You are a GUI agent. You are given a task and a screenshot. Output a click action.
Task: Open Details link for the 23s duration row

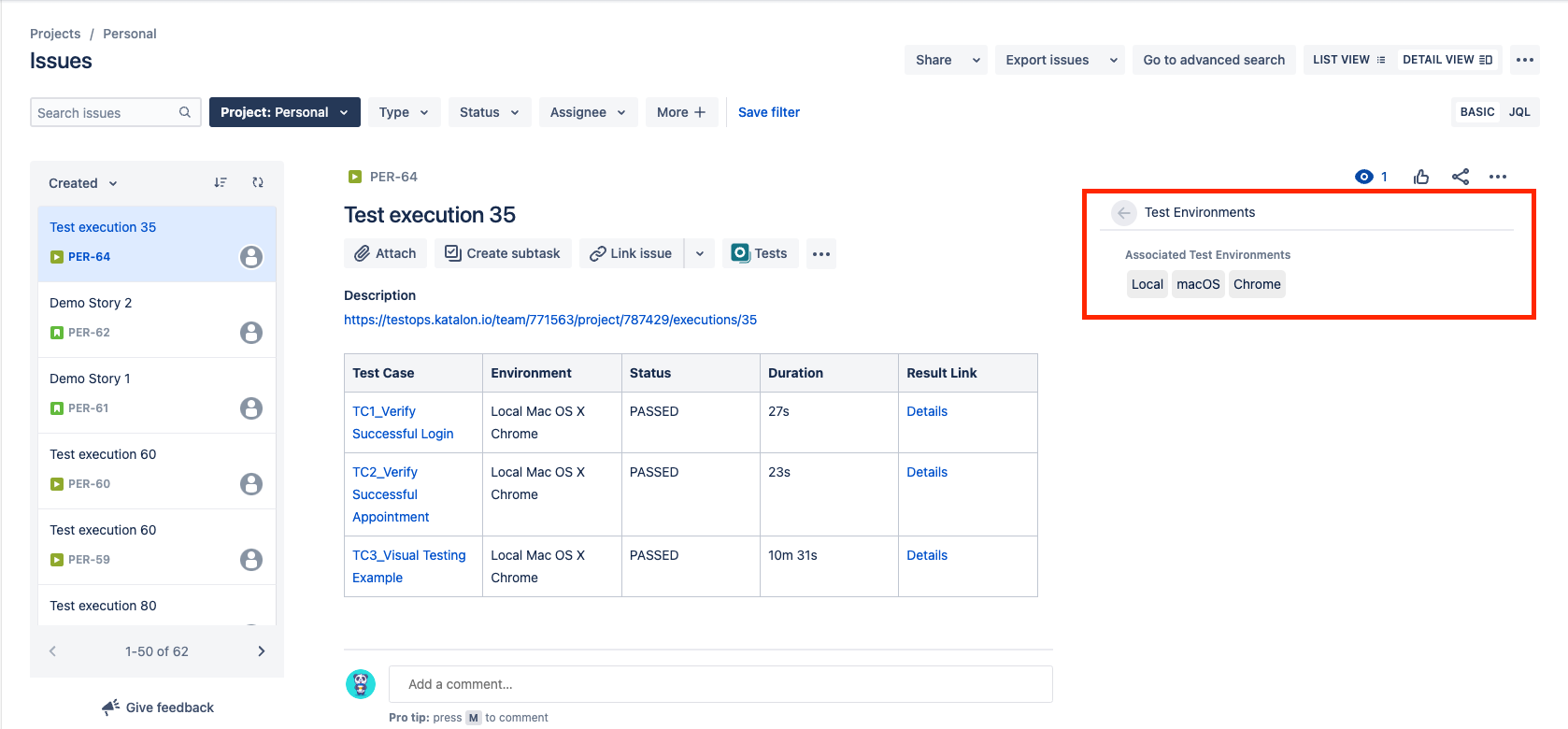927,472
